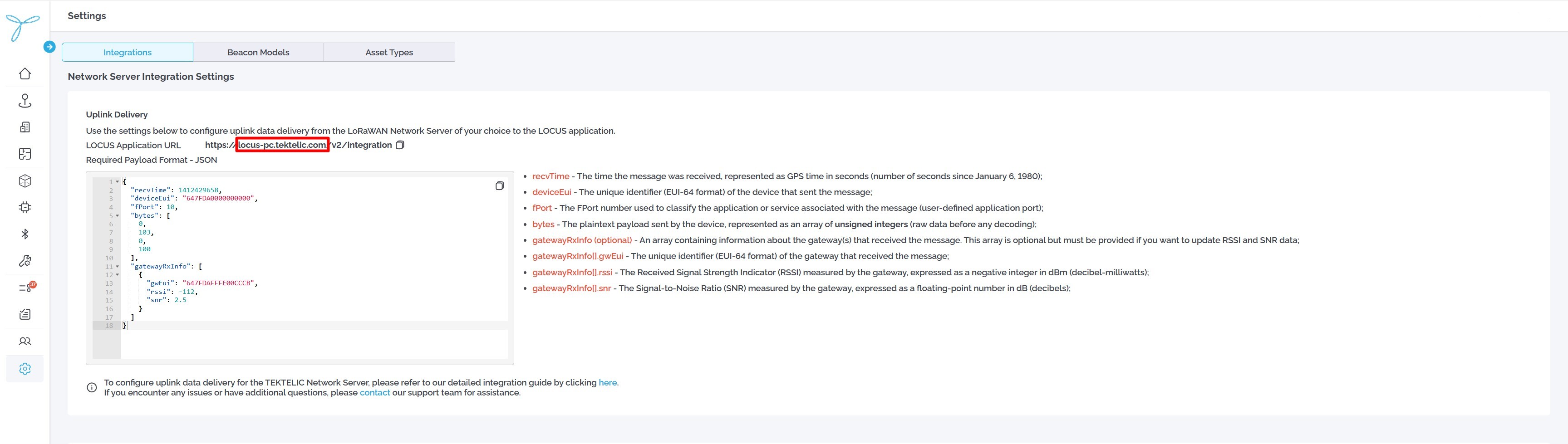
Task: Click the 3D cube assets icon
Action: tap(25, 181)
